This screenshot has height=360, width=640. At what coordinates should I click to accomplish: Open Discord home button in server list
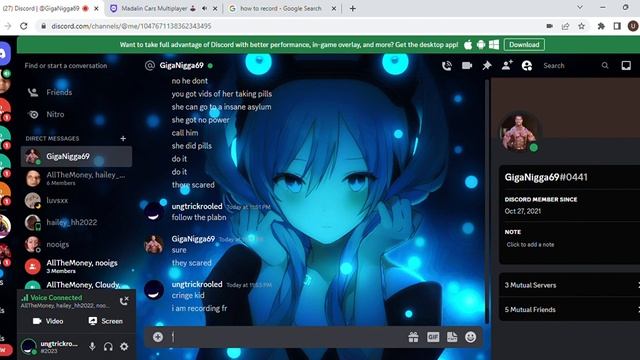(x=4, y=53)
